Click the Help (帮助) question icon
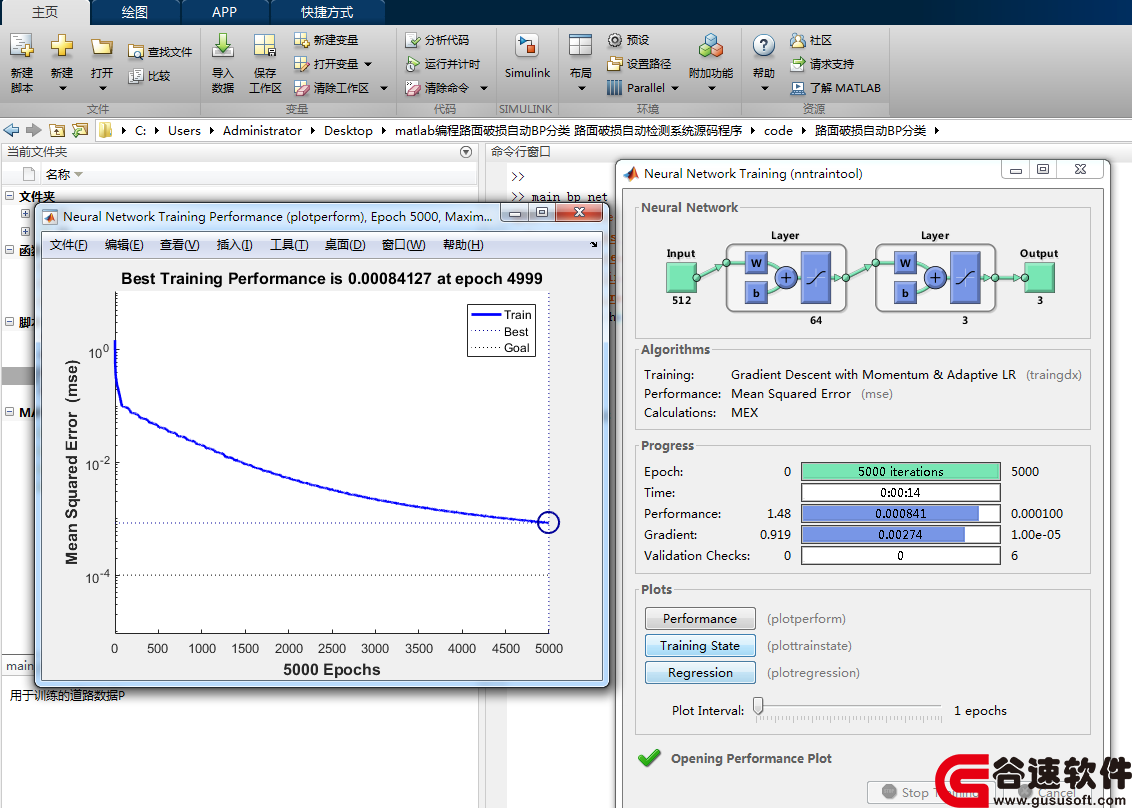Image resolution: width=1132 pixels, height=808 pixels. tap(763, 46)
